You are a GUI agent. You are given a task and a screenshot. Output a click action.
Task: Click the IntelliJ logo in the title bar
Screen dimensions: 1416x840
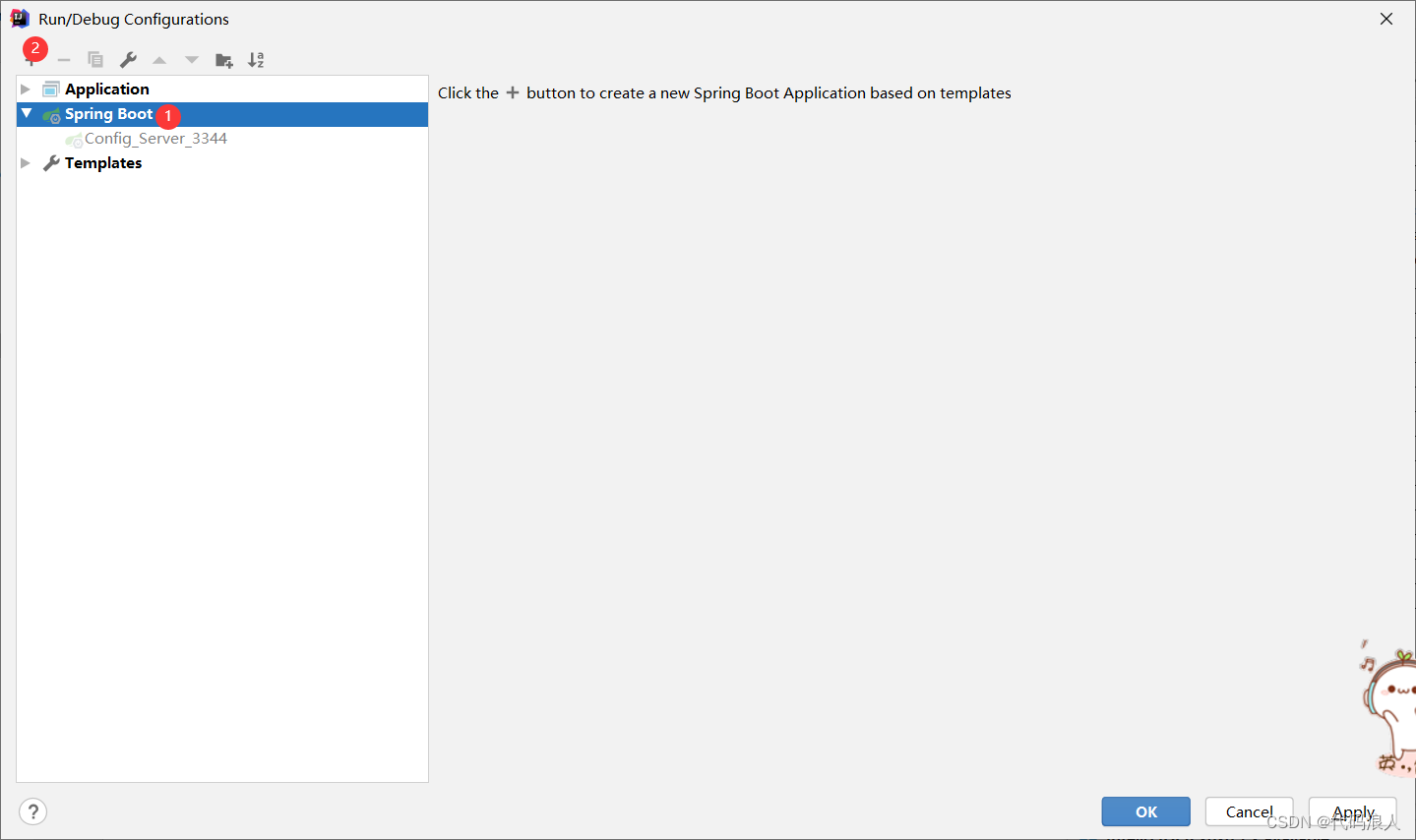(x=20, y=19)
